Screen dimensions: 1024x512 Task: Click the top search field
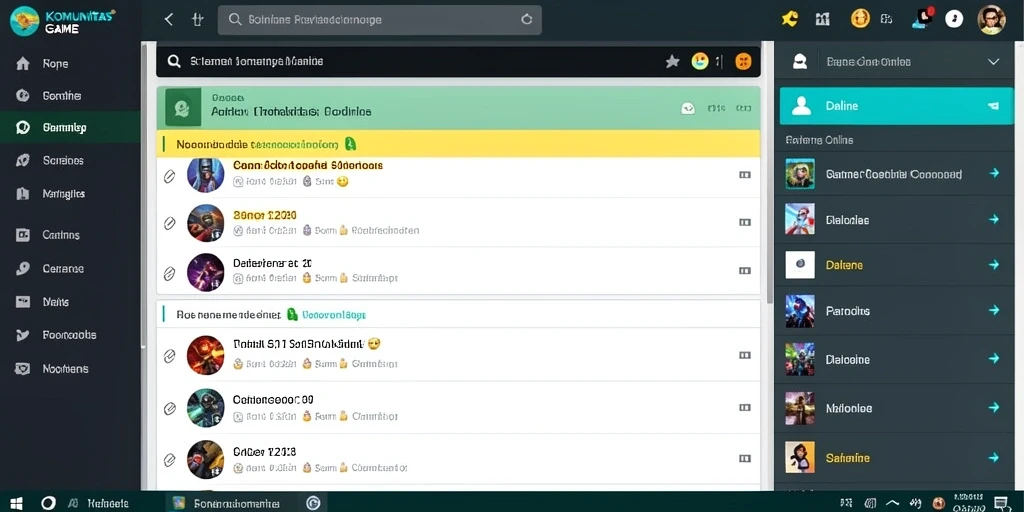click(x=379, y=20)
